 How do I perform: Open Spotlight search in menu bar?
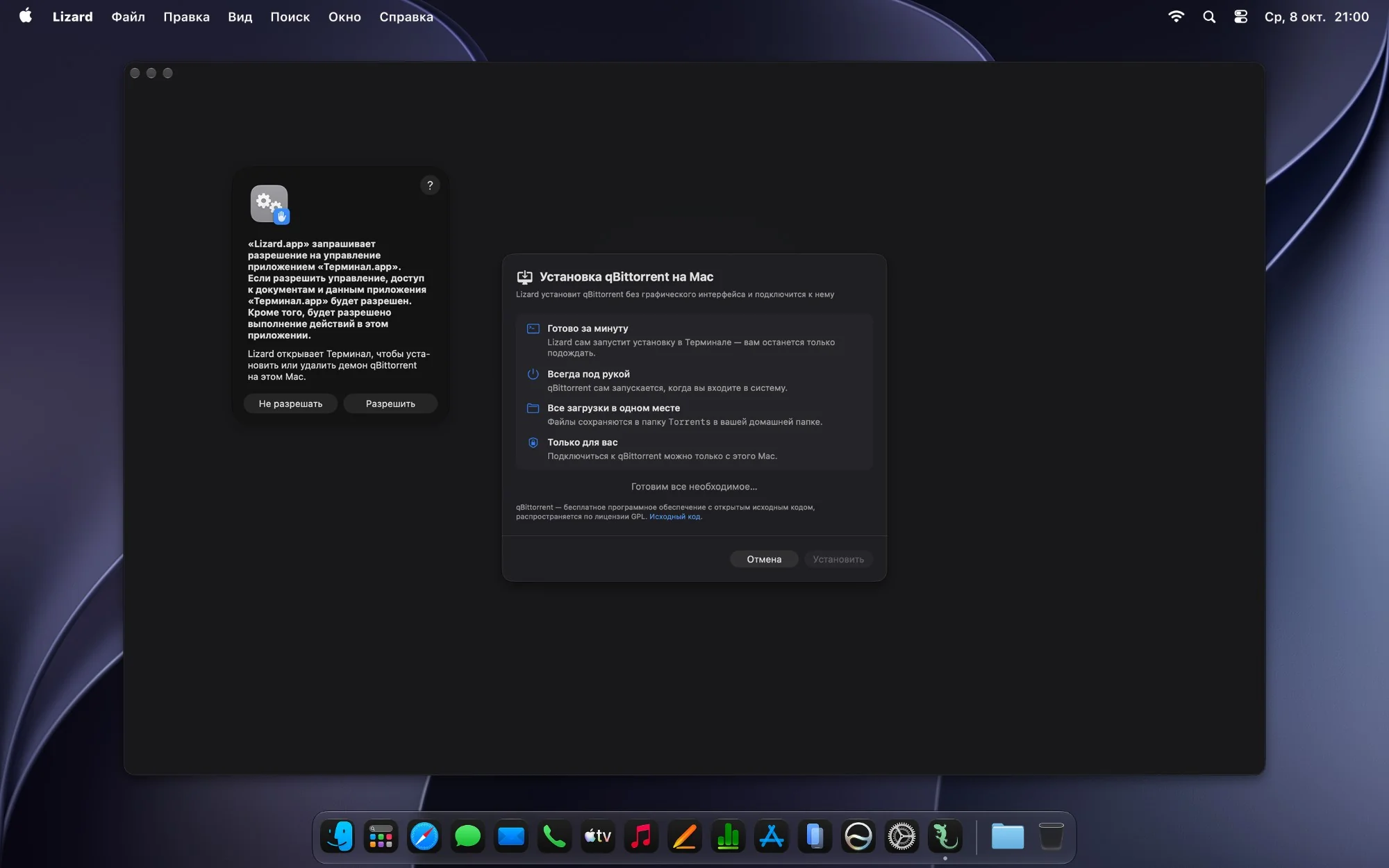(1209, 17)
